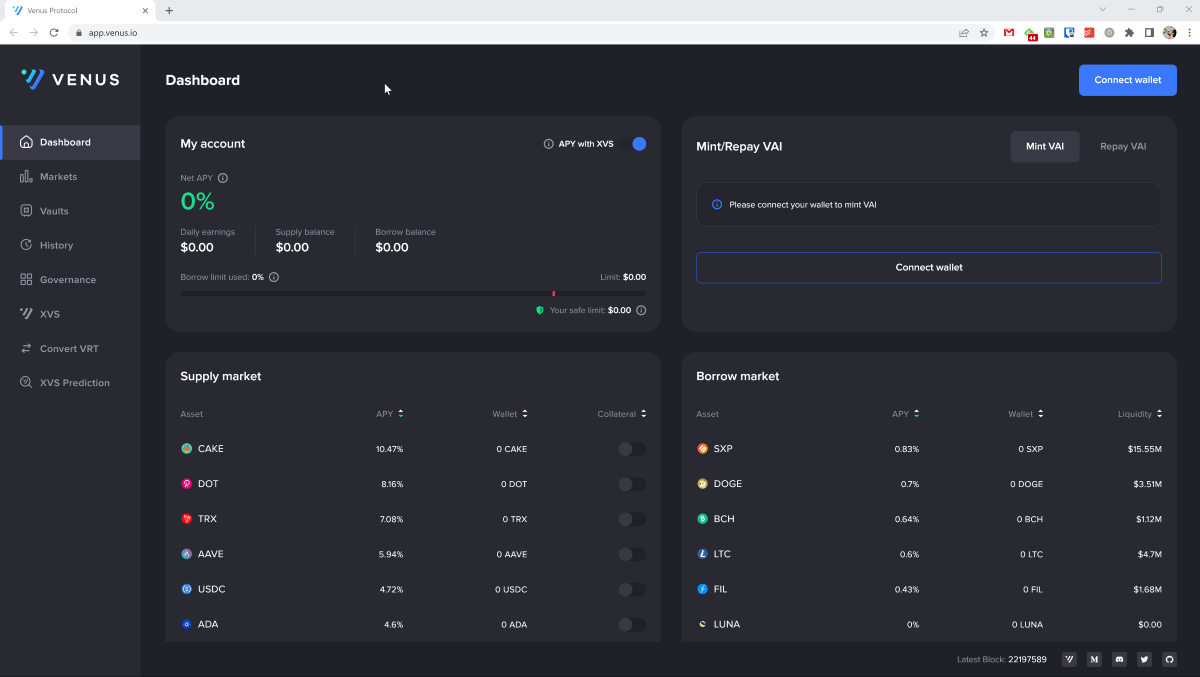Image resolution: width=1200 pixels, height=677 pixels.
Task: Click the DOGE coin icon
Action: pos(702,484)
